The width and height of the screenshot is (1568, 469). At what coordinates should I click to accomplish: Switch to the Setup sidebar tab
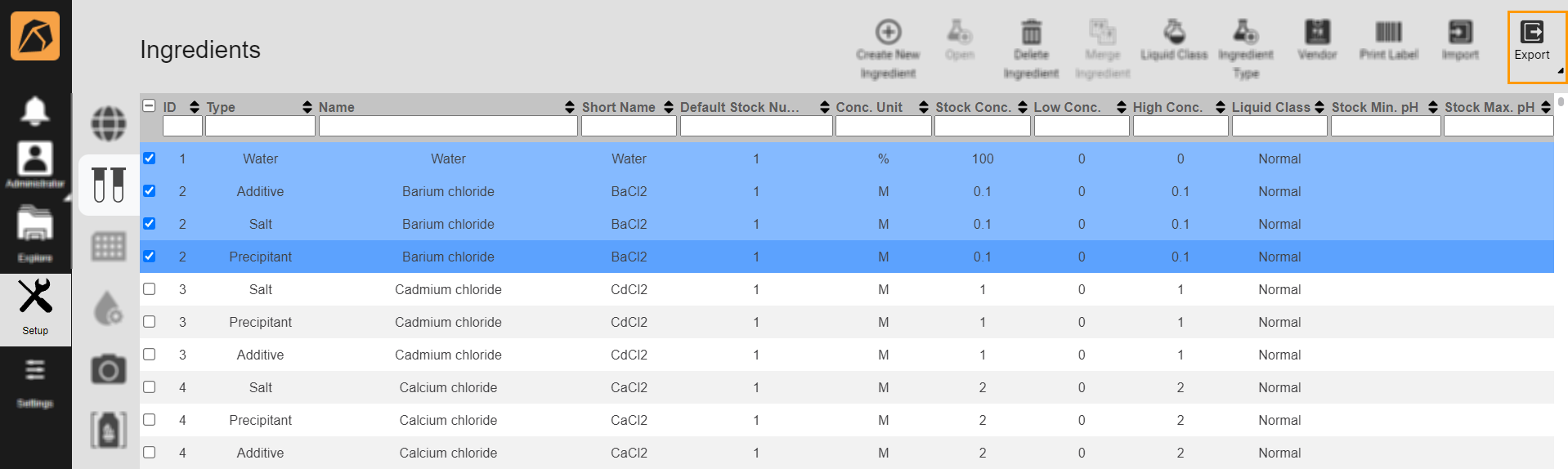point(35,308)
